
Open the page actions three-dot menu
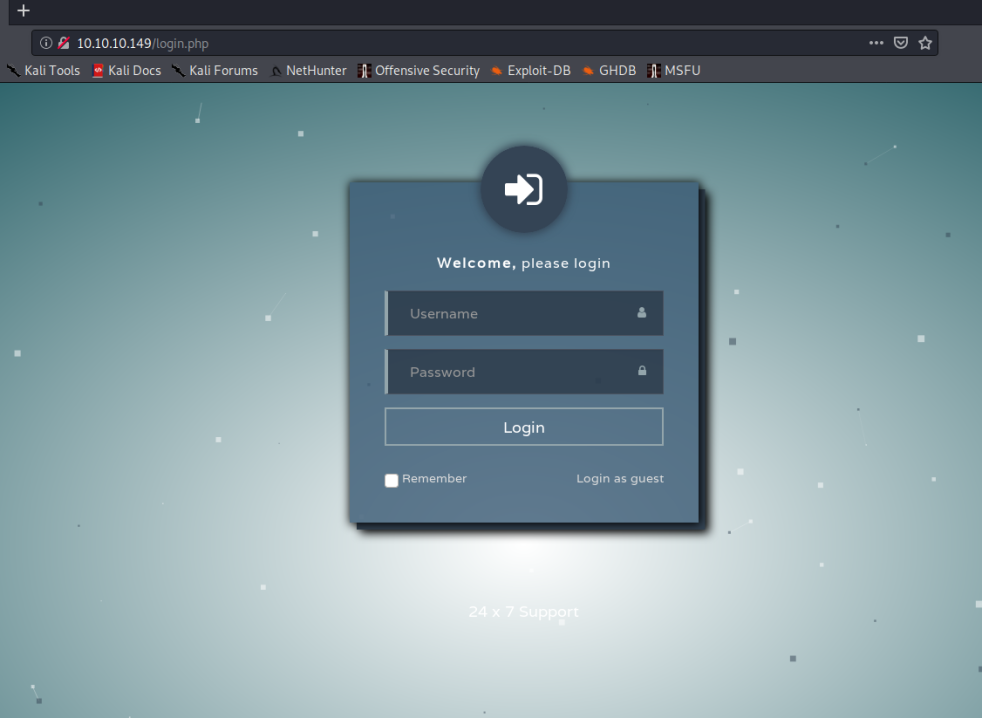[x=876, y=43]
